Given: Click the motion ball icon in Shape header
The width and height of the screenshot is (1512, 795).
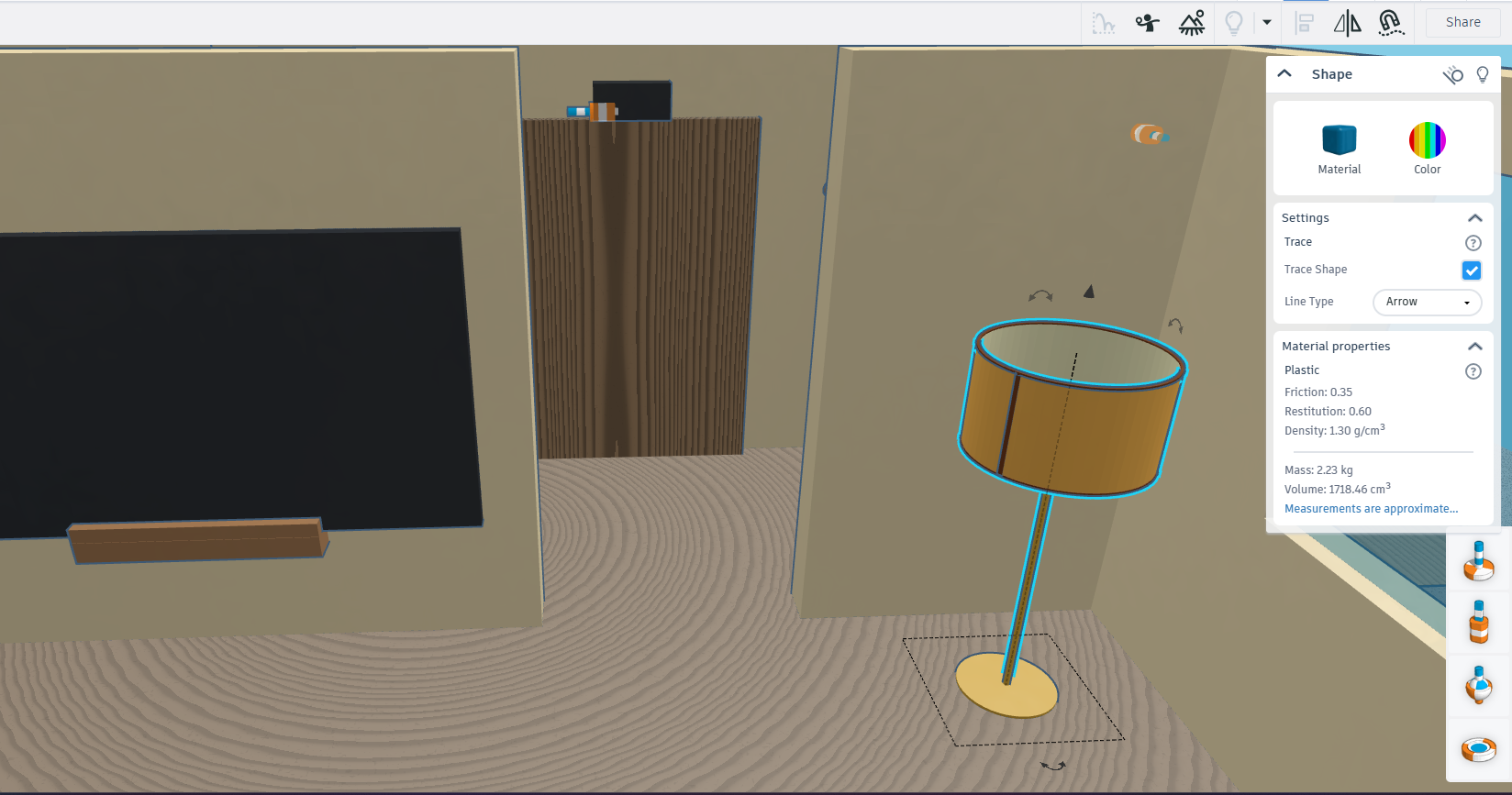Looking at the screenshot, I should tap(1453, 74).
